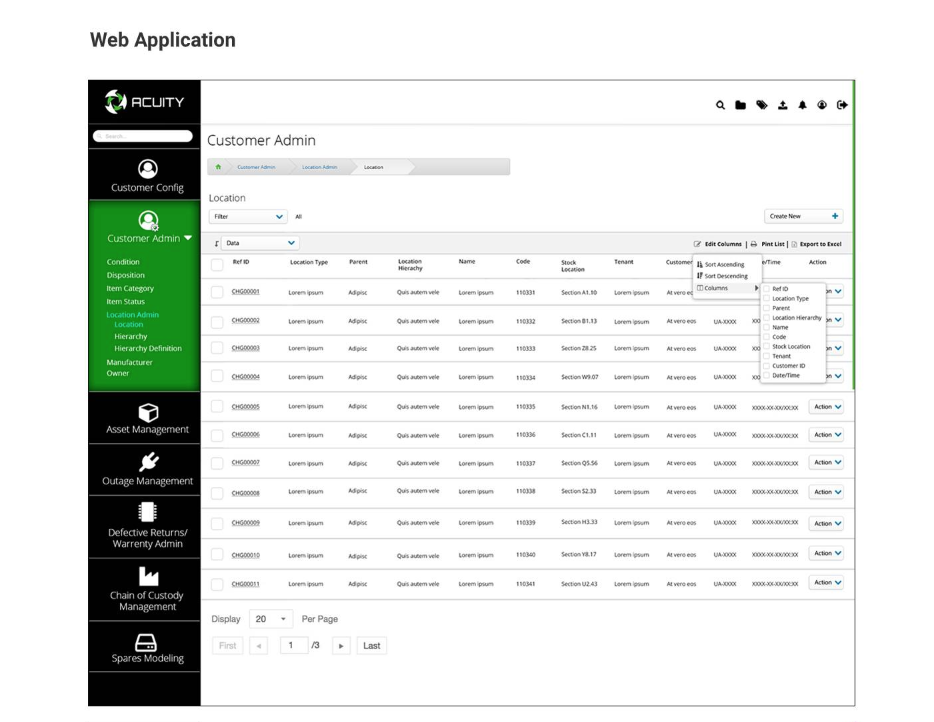Open the CHG00009 reference link

245,522
